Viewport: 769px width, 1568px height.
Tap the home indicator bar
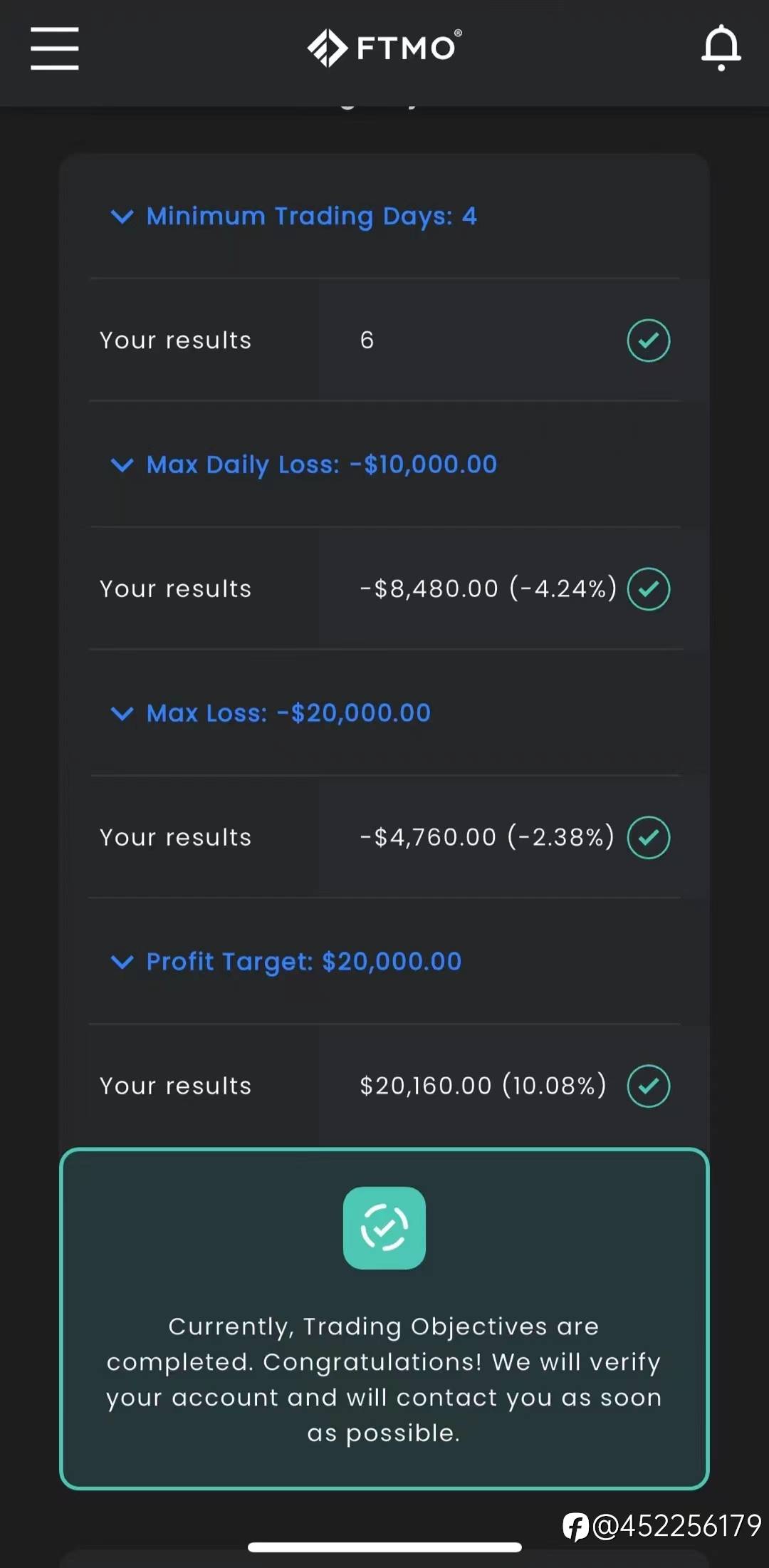pos(384,1547)
